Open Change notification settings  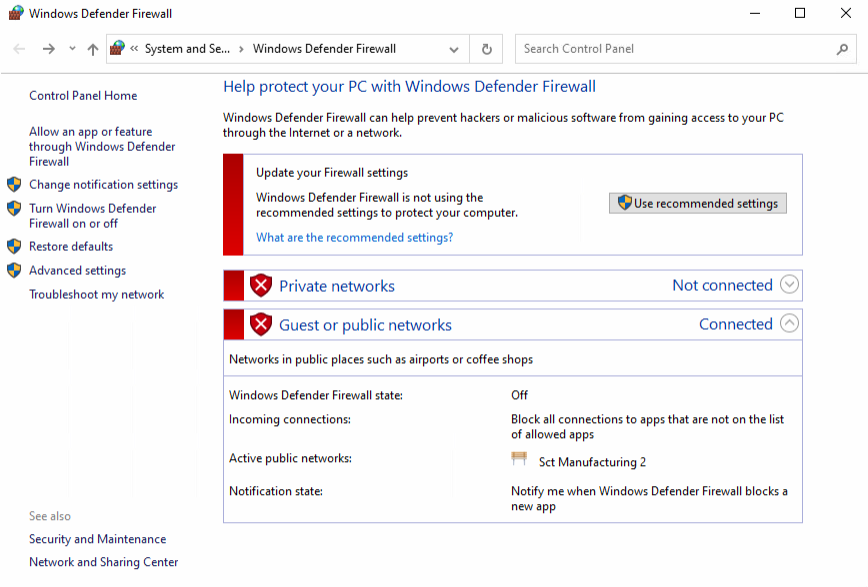pos(104,184)
